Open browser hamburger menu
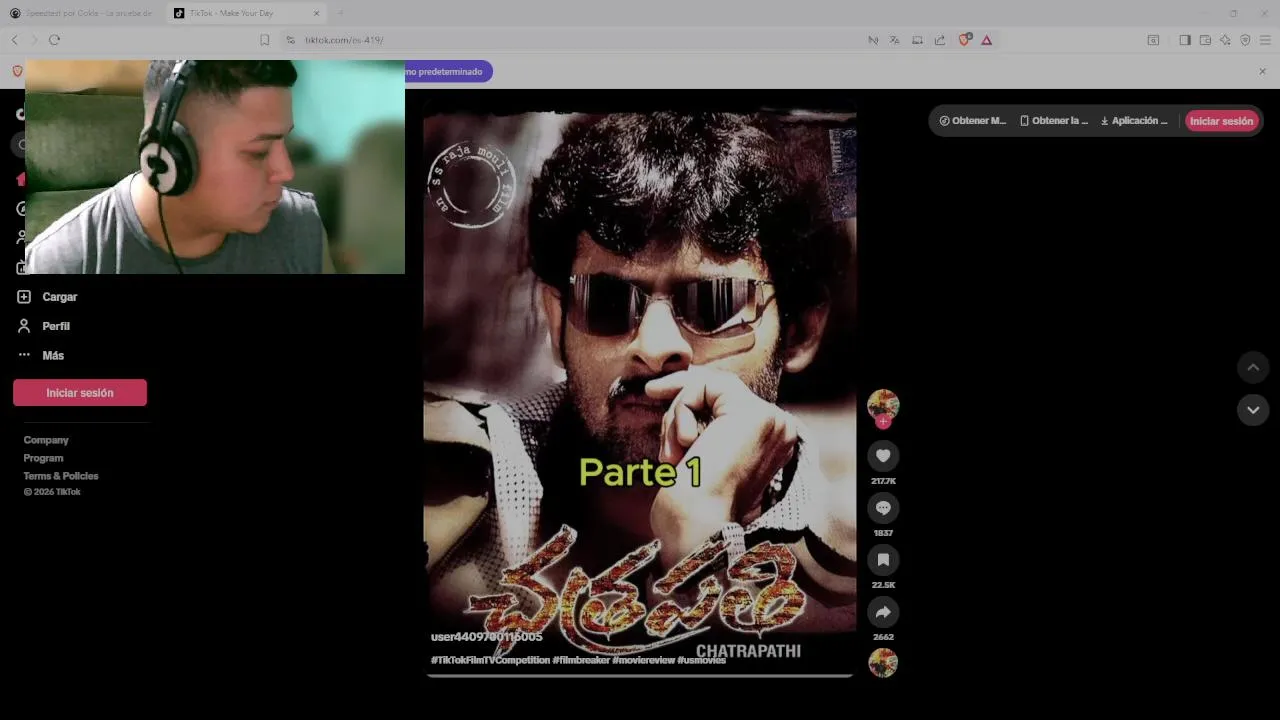Viewport: 1280px width, 720px height. coord(1265,40)
